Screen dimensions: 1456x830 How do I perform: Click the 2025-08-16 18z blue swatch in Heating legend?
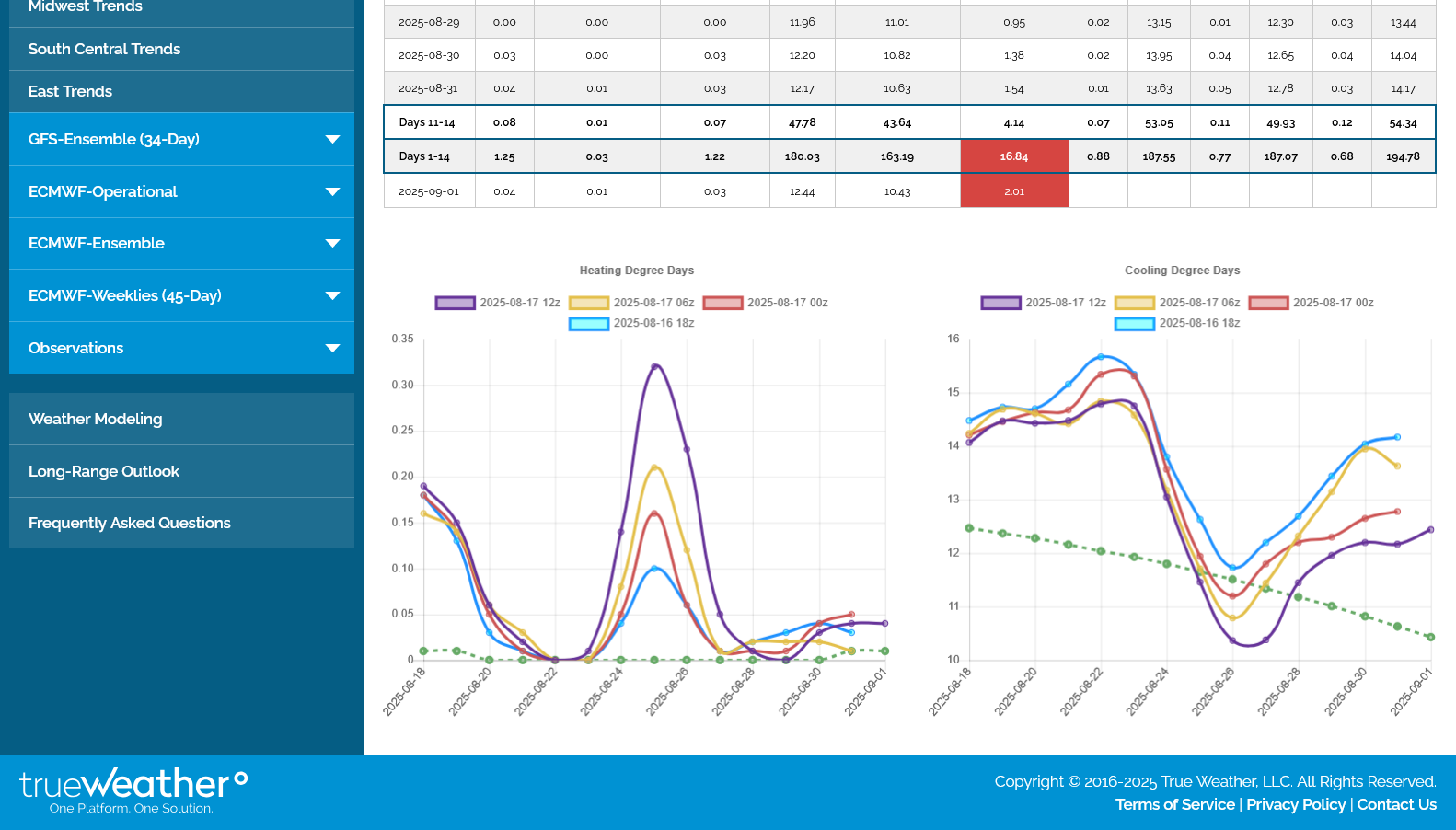[x=589, y=323]
